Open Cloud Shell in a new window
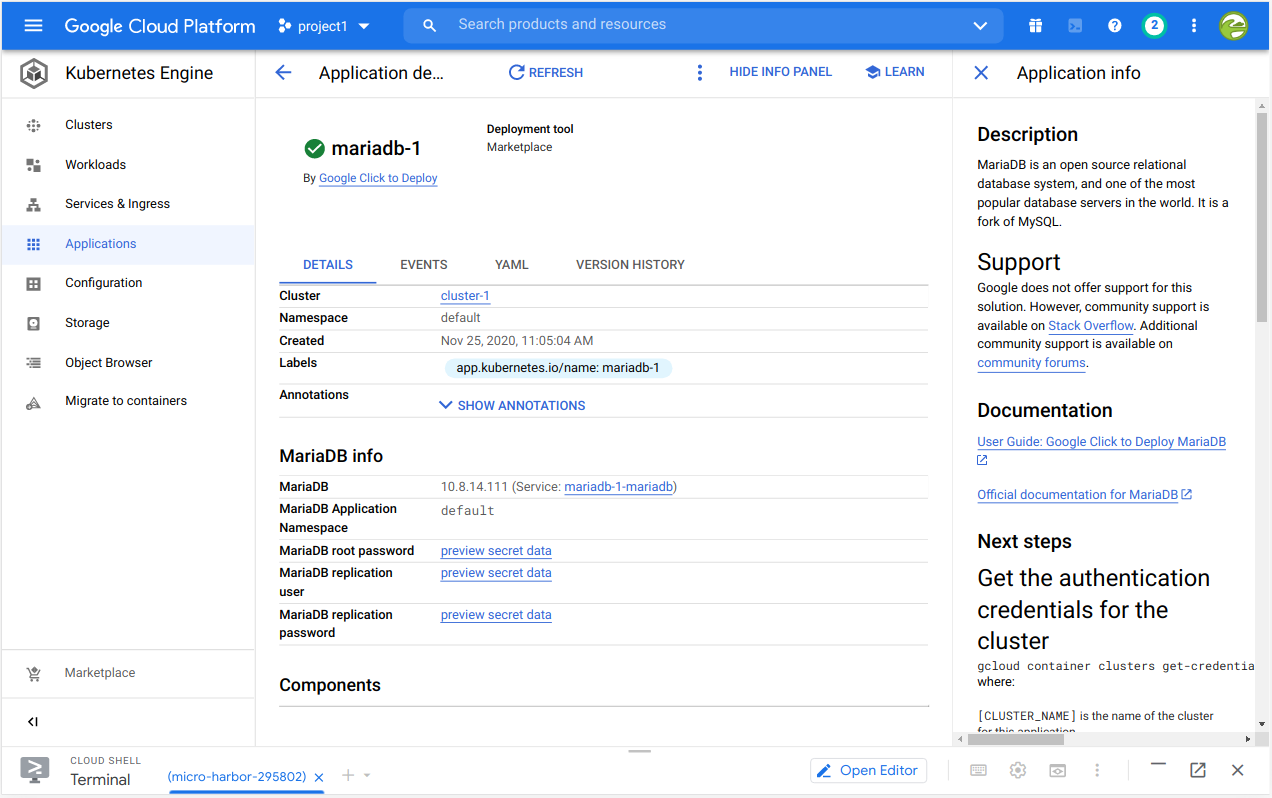1272x798 pixels. pyautogui.click(x=1198, y=770)
